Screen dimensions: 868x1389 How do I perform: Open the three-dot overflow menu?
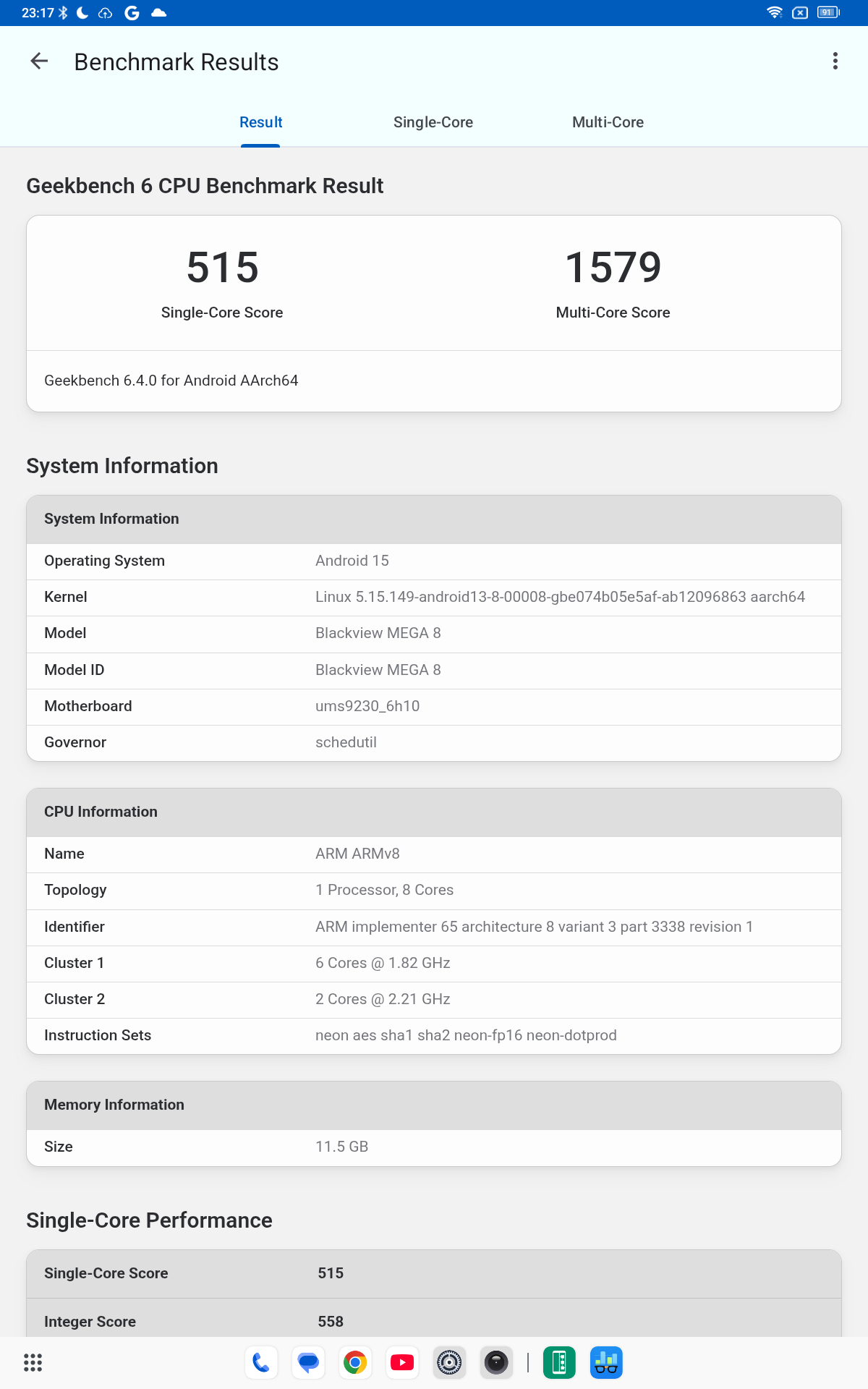(x=835, y=61)
